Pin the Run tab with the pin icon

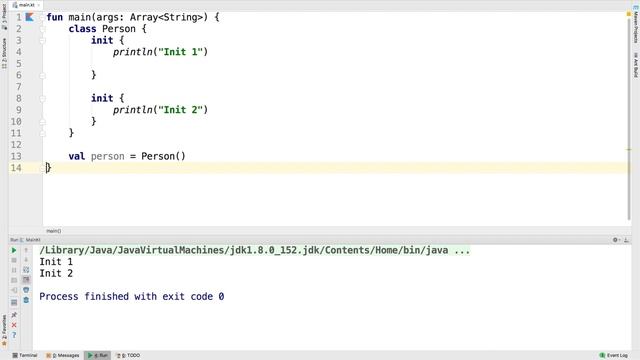(14, 315)
